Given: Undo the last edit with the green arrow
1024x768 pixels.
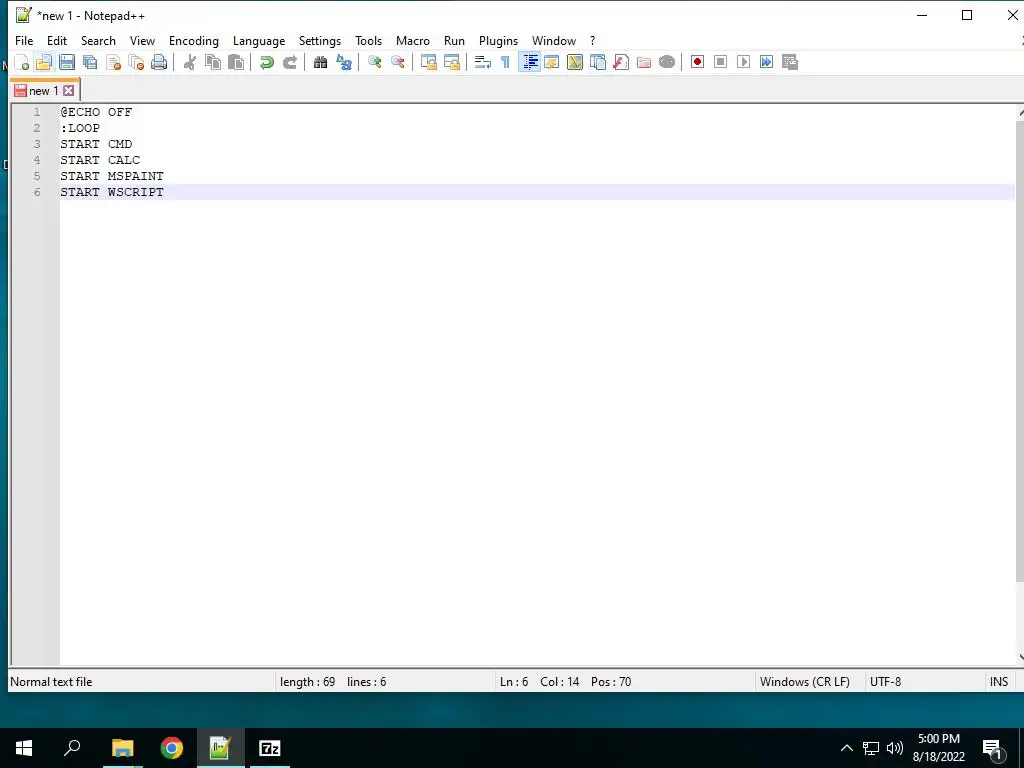Looking at the screenshot, I should 266,62.
